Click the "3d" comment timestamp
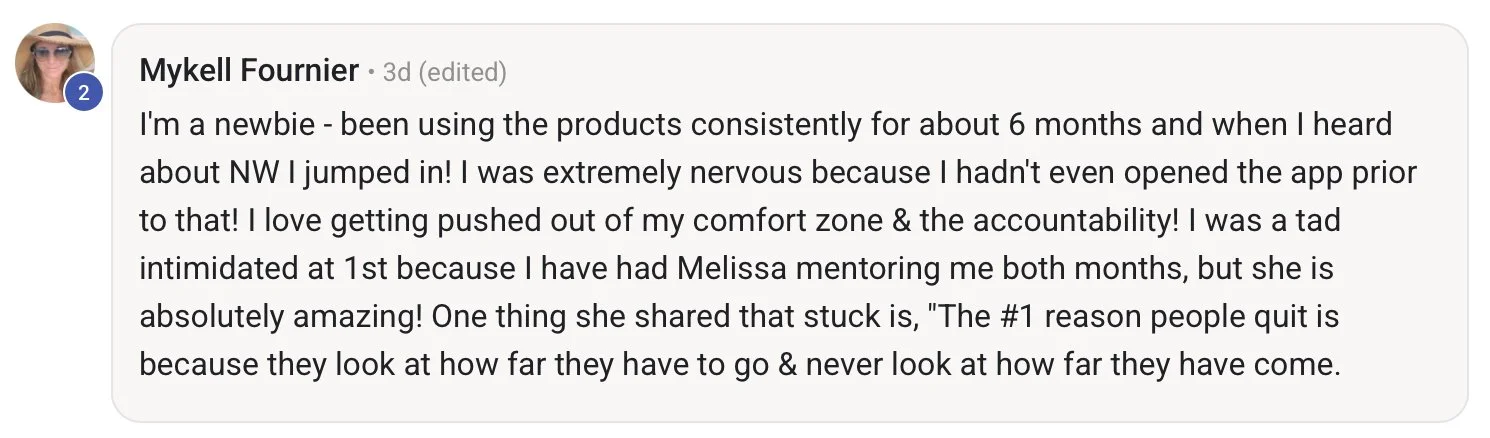1490x438 pixels. (x=397, y=72)
